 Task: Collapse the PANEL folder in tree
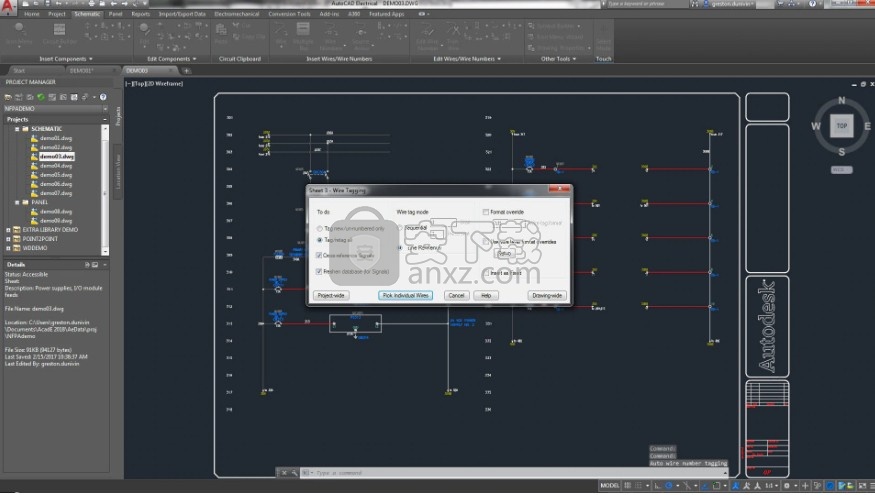coord(17,203)
